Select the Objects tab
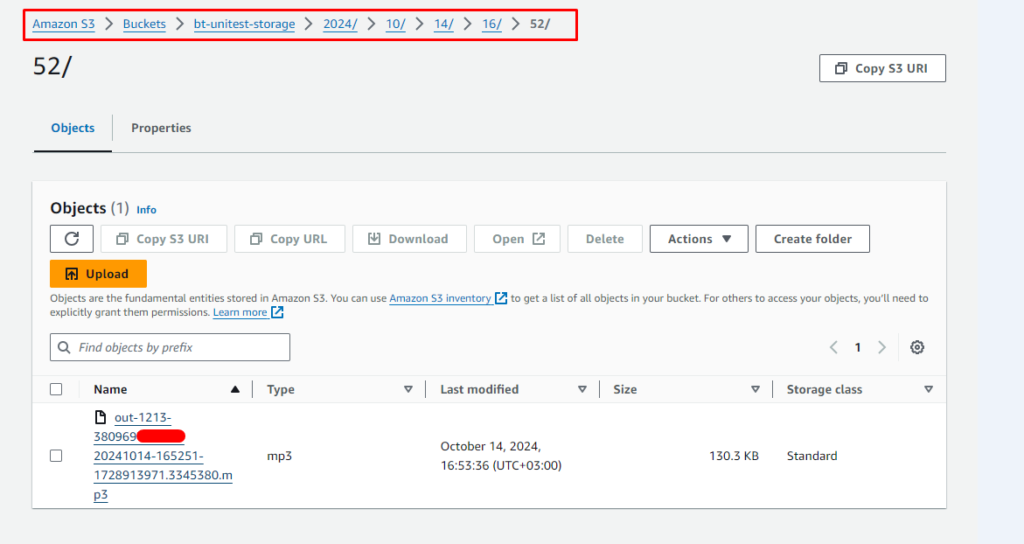 pyautogui.click(x=73, y=128)
